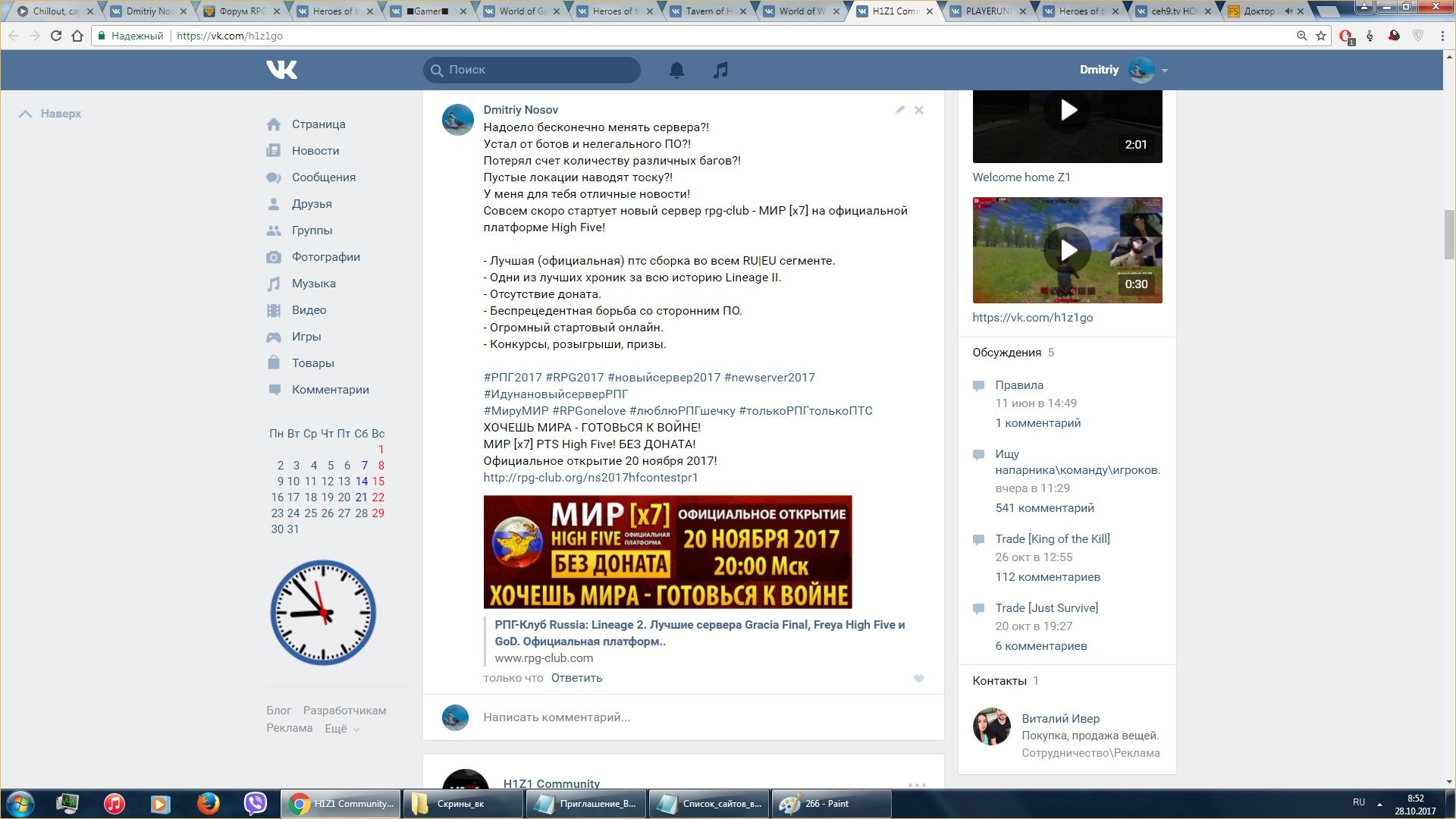This screenshot has height=819, width=1456.
Task: Click the VK logo in header
Action: (281, 70)
